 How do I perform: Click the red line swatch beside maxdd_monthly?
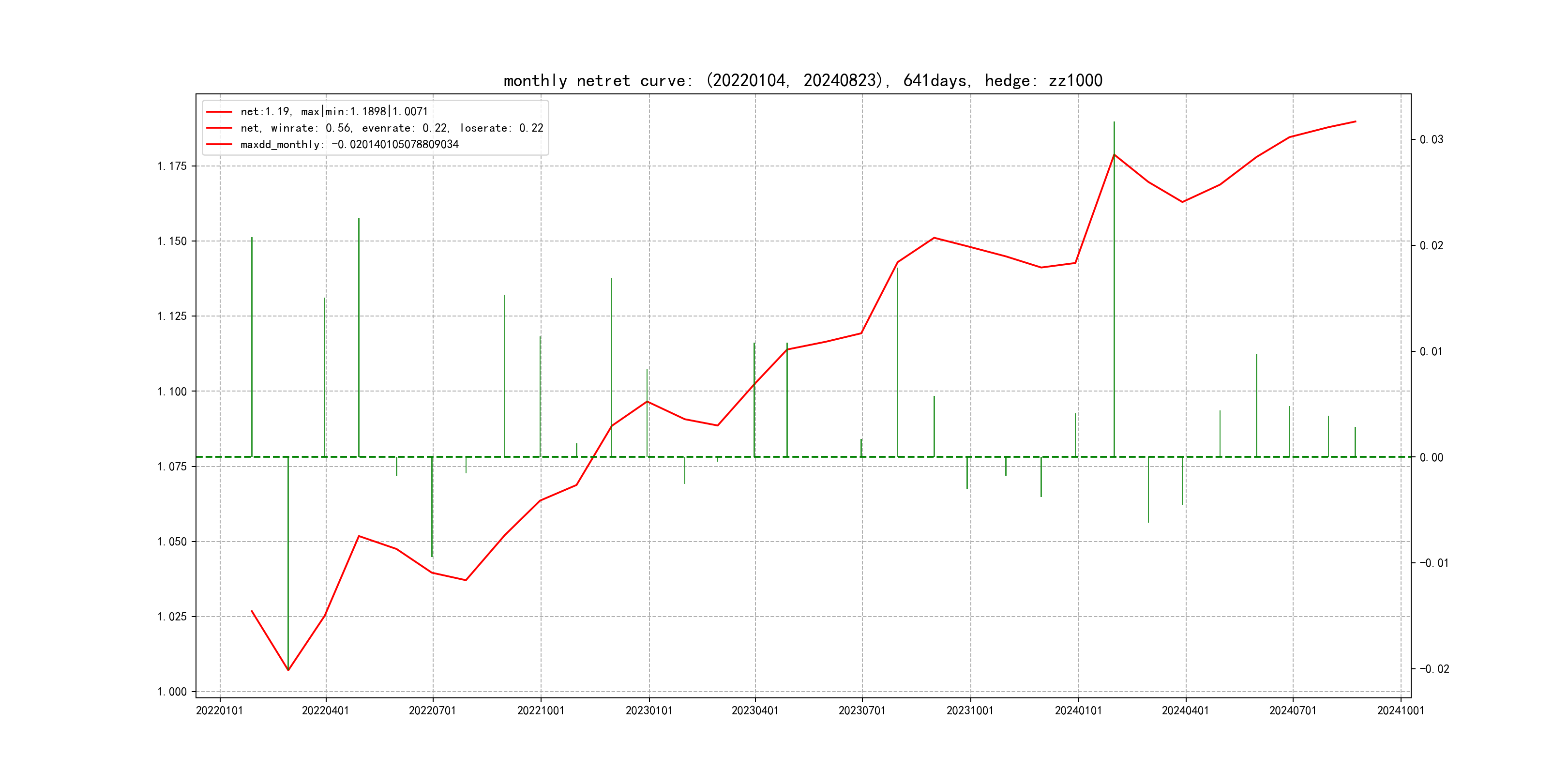point(219,144)
